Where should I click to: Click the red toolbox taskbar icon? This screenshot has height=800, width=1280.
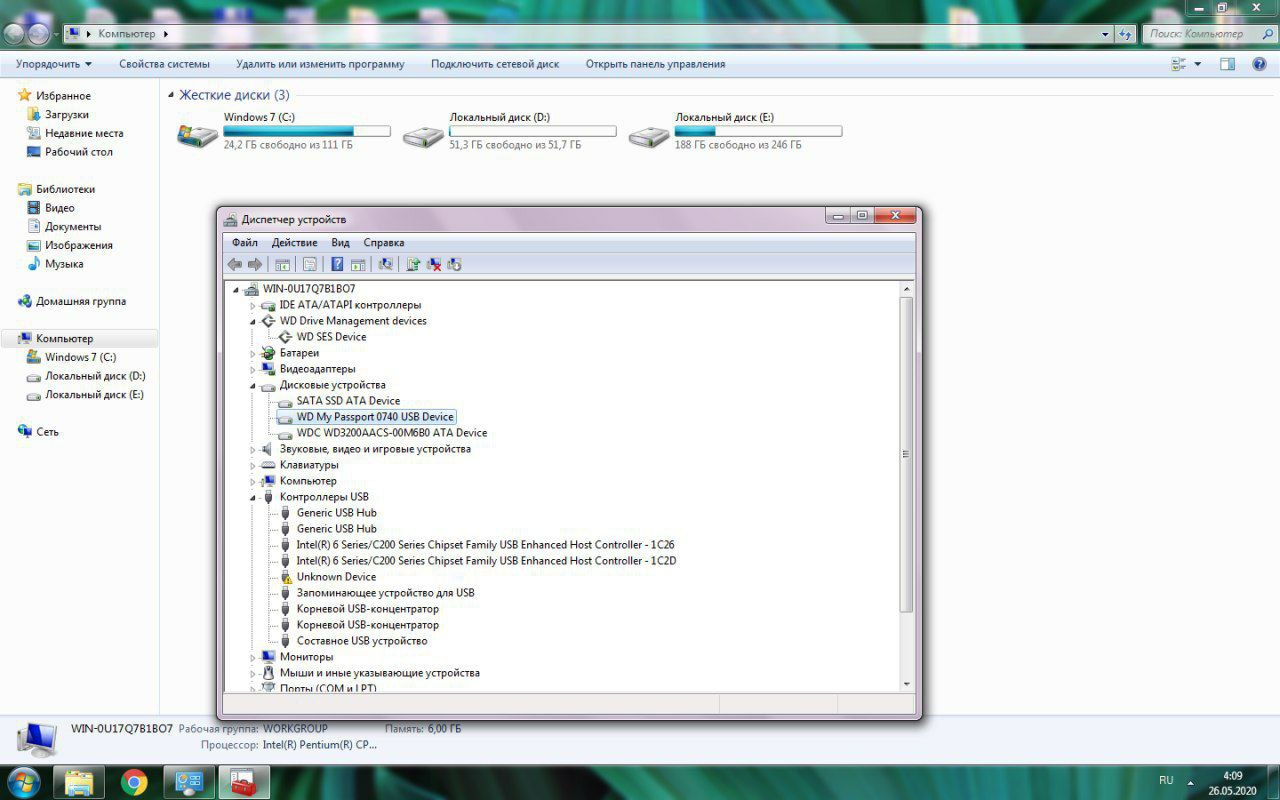click(x=243, y=781)
